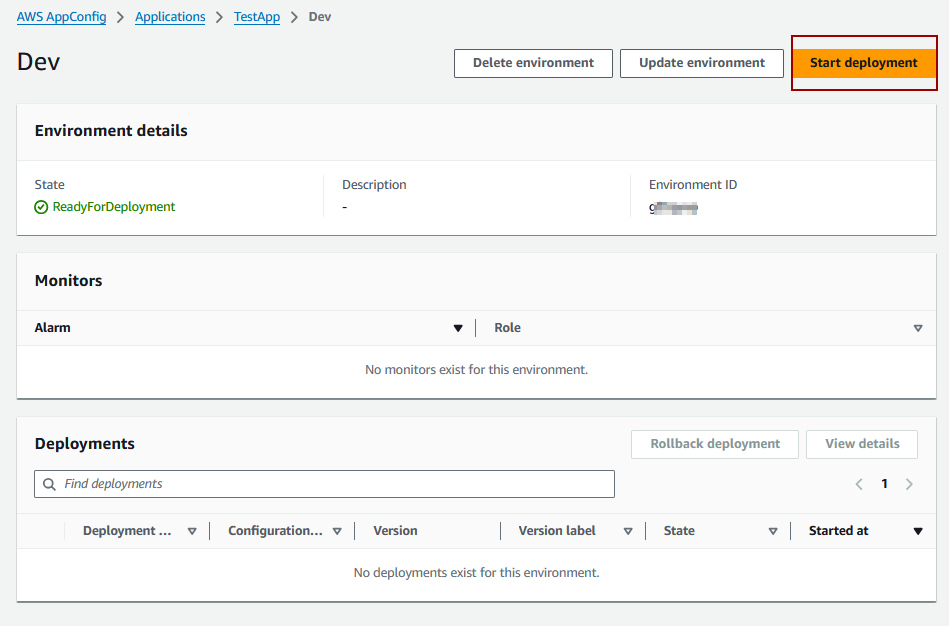Go to Applications breadcrumb link

(x=170, y=17)
